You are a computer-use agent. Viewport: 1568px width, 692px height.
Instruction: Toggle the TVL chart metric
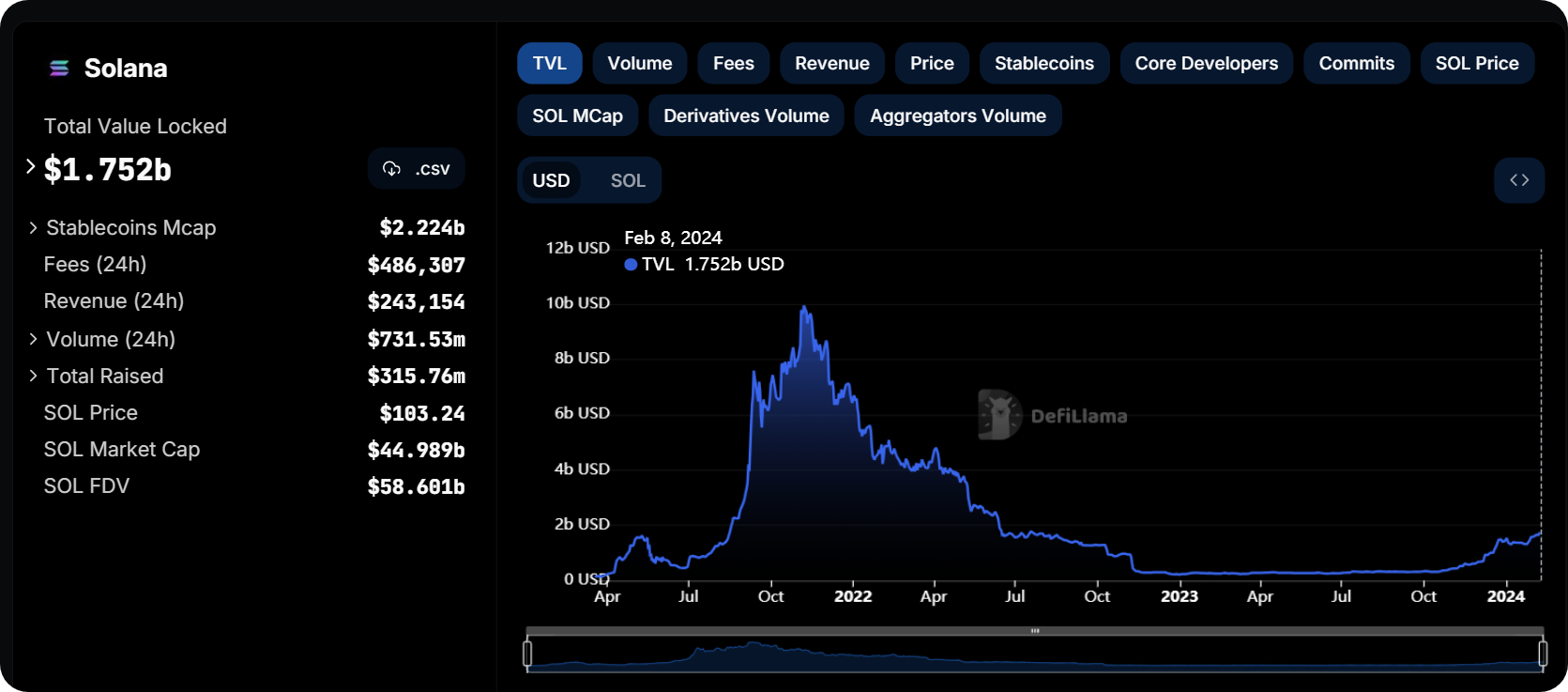[549, 63]
